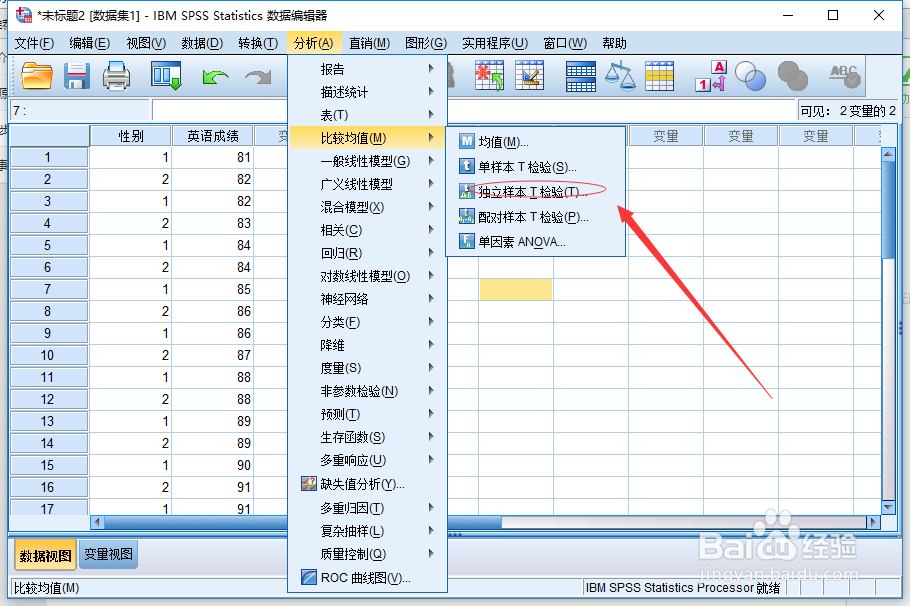Switch to Variable View (变量视图) tab

109,554
